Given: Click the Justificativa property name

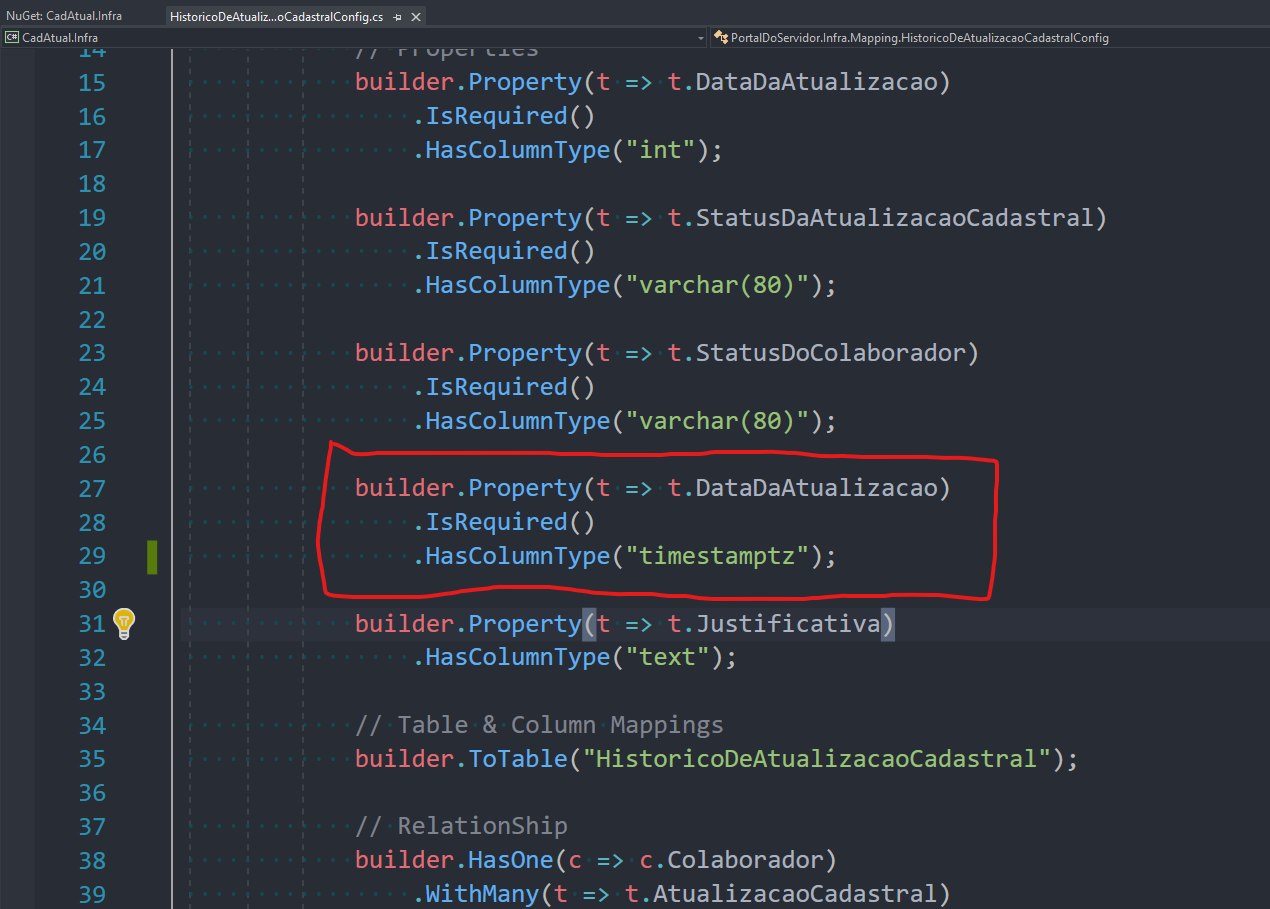Looking at the screenshot, I should pyautogui.click(x=788, y=624).
